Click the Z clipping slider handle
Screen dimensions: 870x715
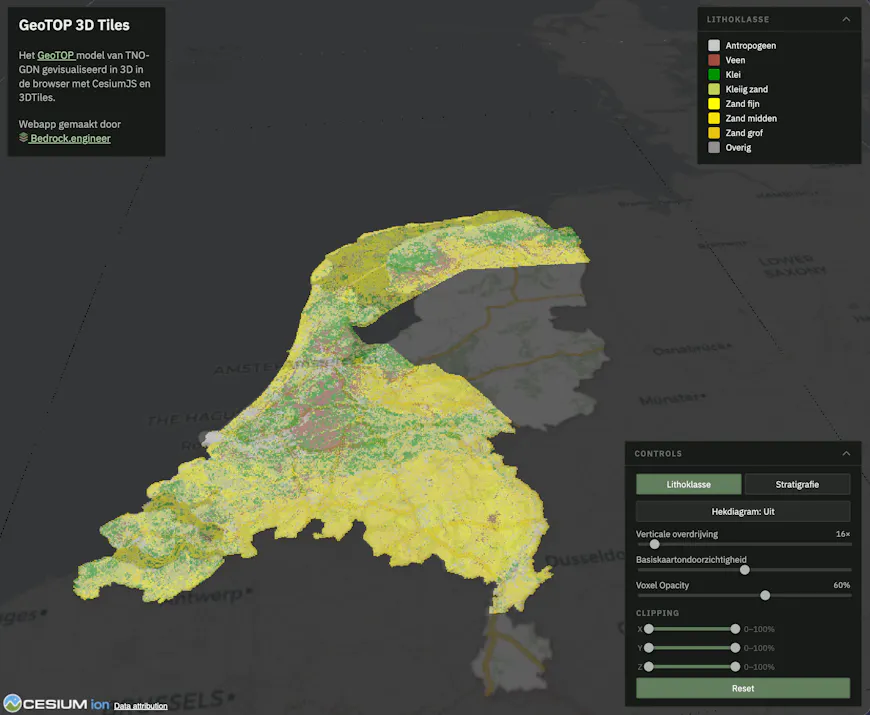click(648, 666)
